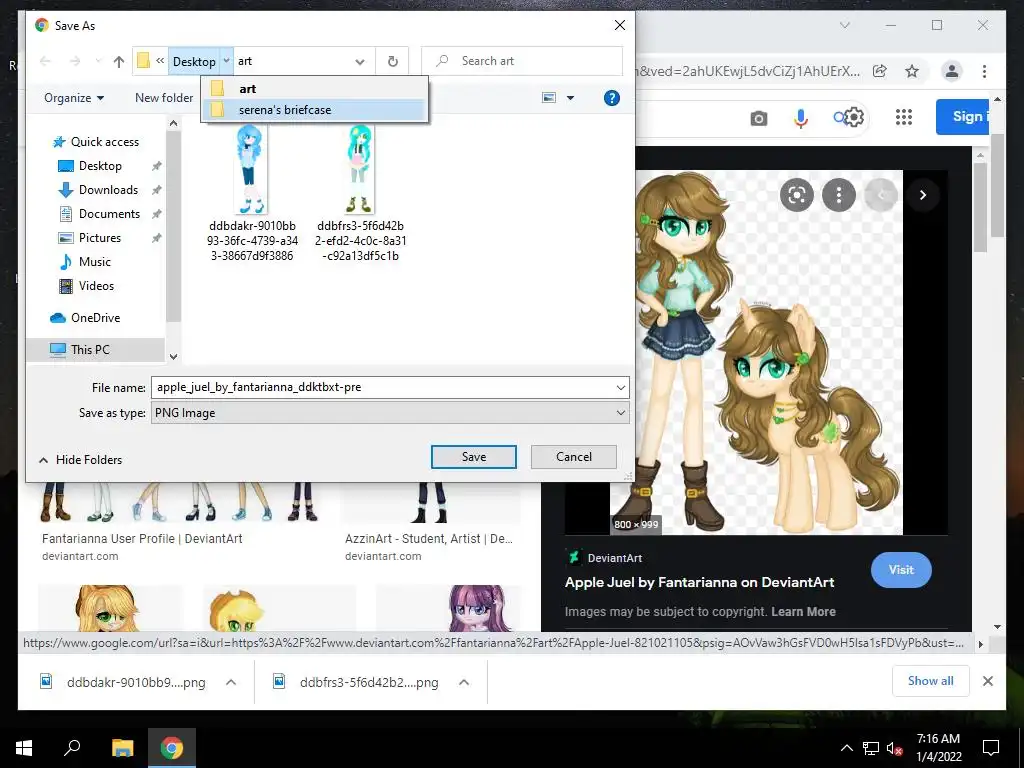Open Apple Juel by Fantarianna title link

pyautogui.click(x=699, y=583)
